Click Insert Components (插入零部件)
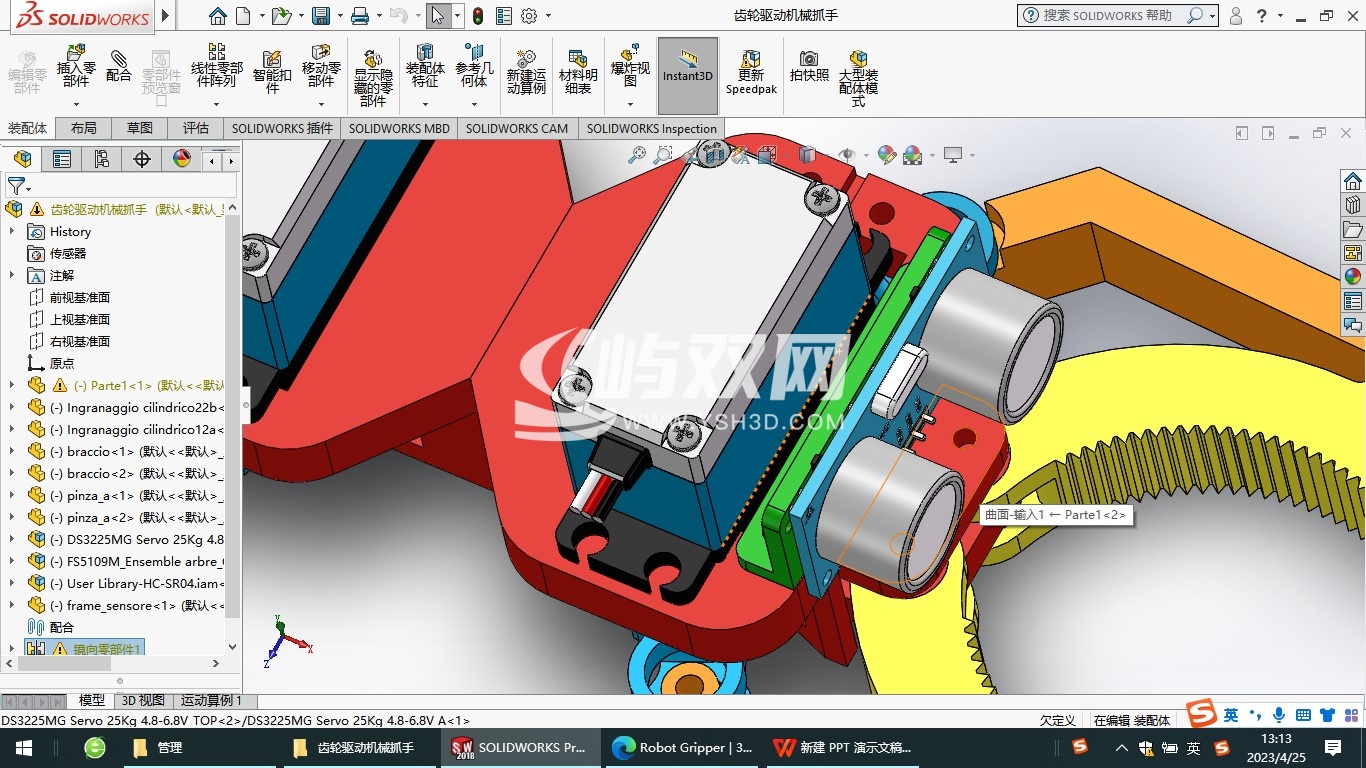 coord(76,67)
